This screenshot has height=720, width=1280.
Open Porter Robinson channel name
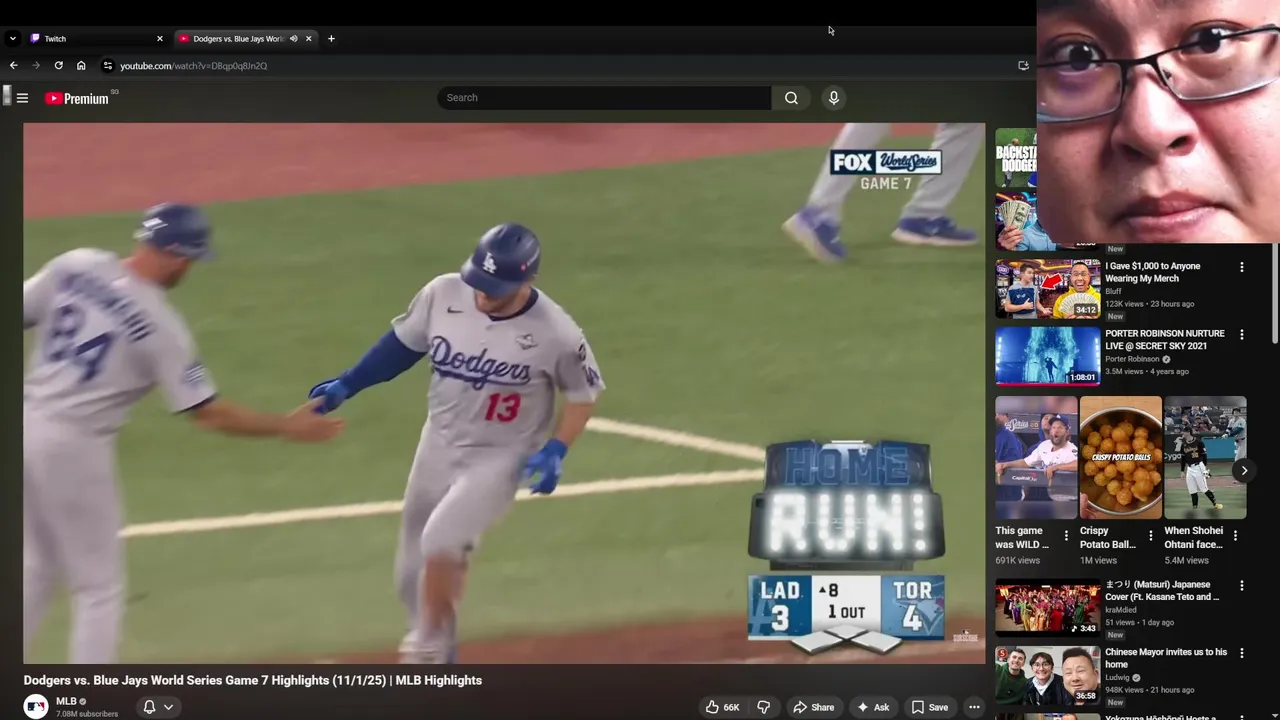click(1132, 359)
